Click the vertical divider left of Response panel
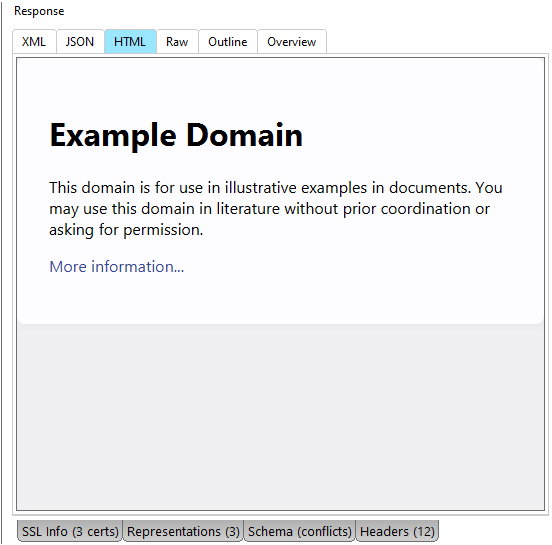 2,272
